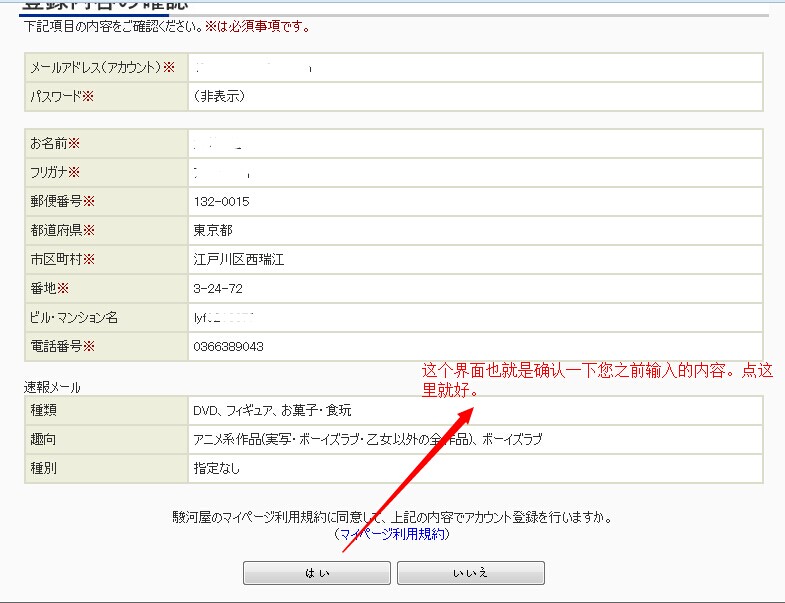Click the street number 3-24-72
785x603 pixels.
pyautogui.click(x=217, y=289)
